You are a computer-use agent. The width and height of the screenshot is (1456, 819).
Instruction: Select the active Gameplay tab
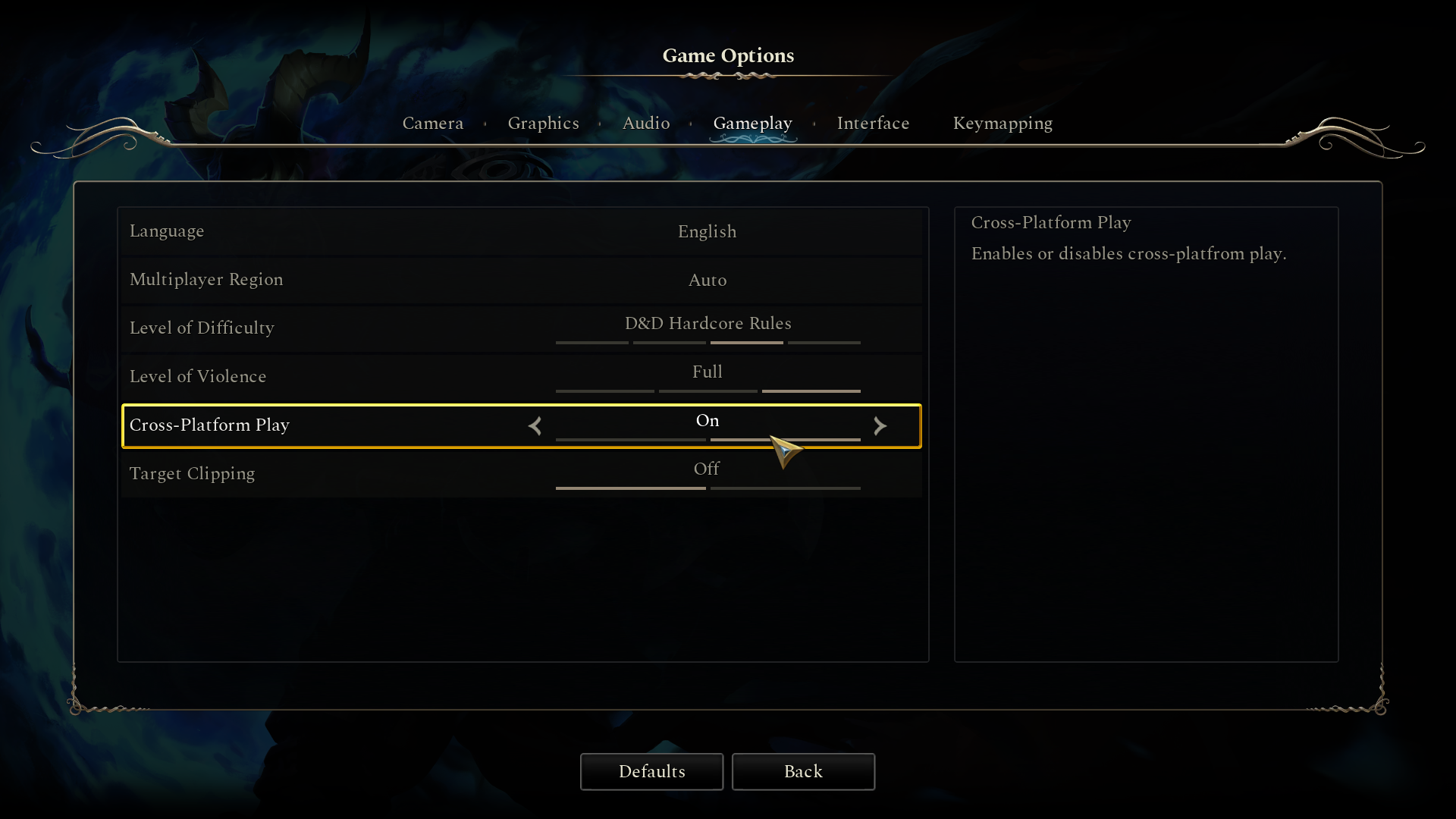tap(753, 123)
